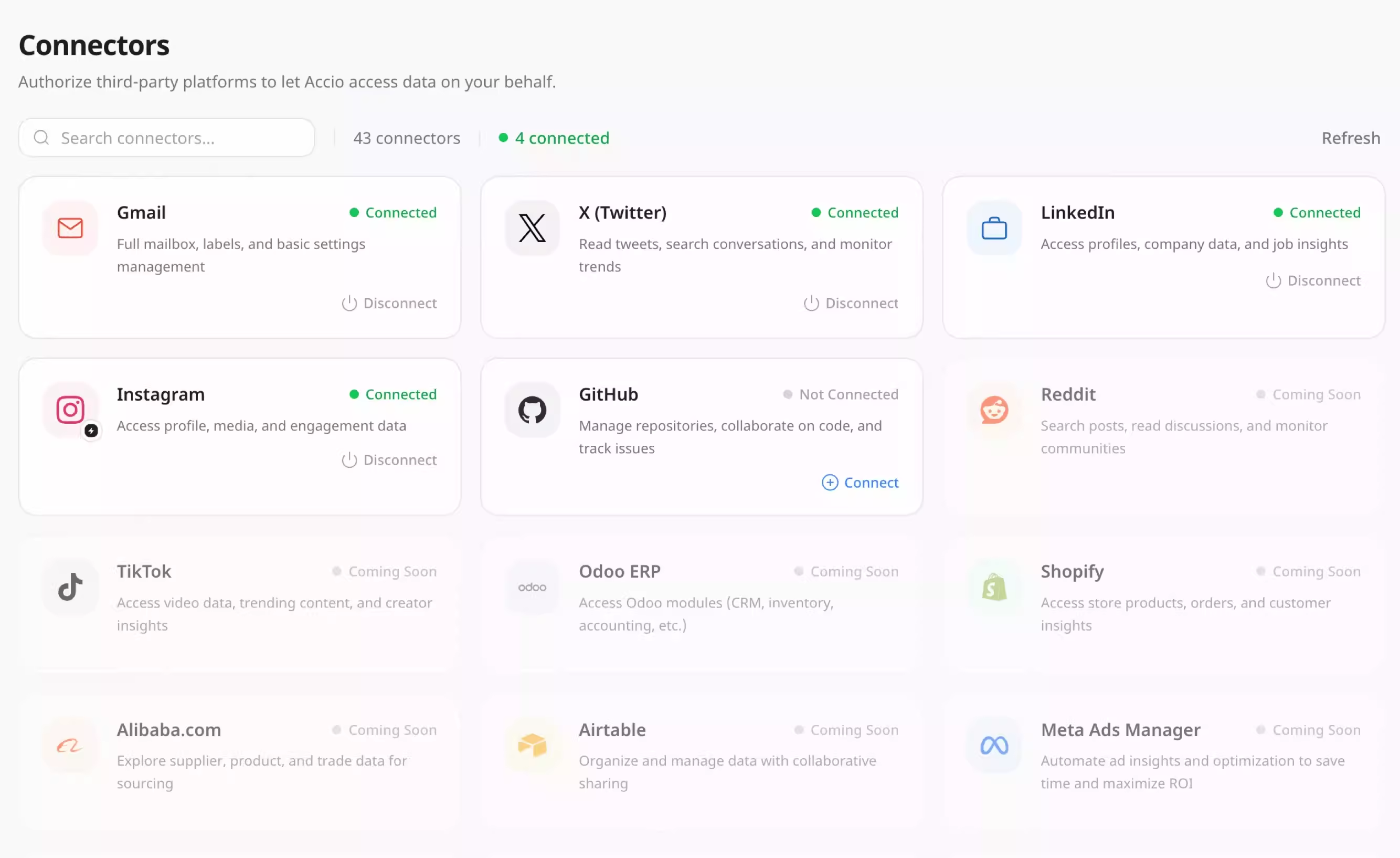The image size is (1400, 858).
Task: Click the '43 connectors' count text
Action: pos(407,138)
